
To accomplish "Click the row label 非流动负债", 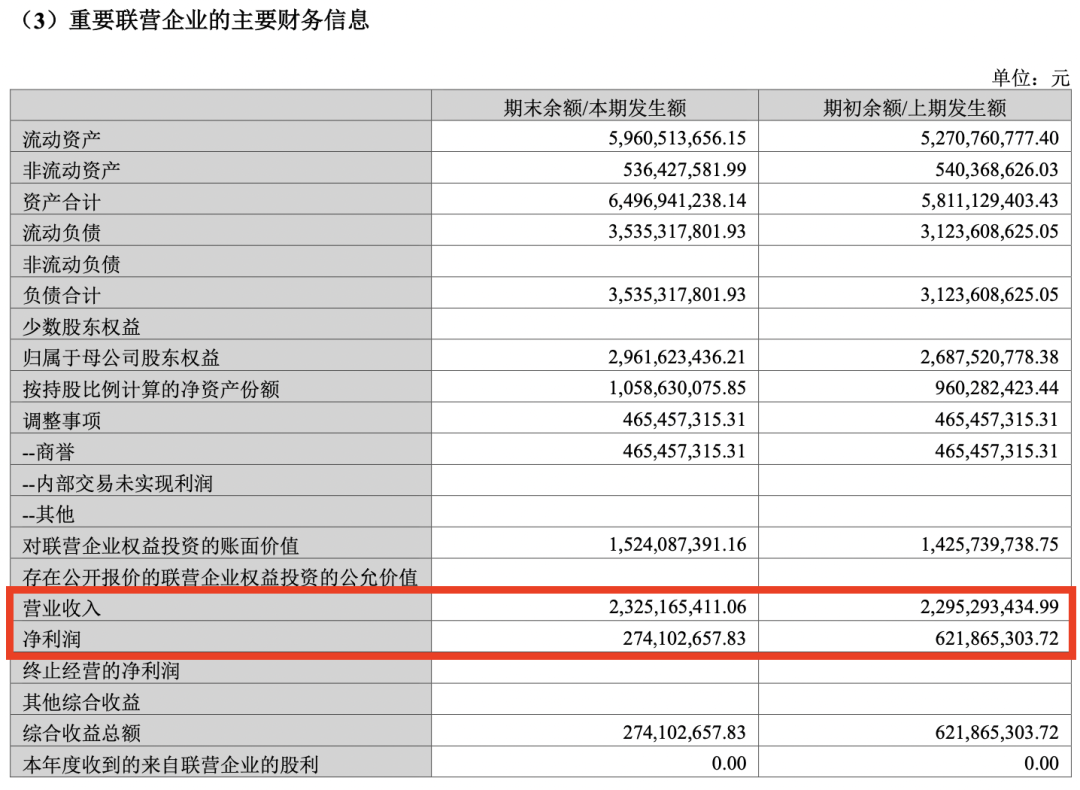I will pos(72,264).
